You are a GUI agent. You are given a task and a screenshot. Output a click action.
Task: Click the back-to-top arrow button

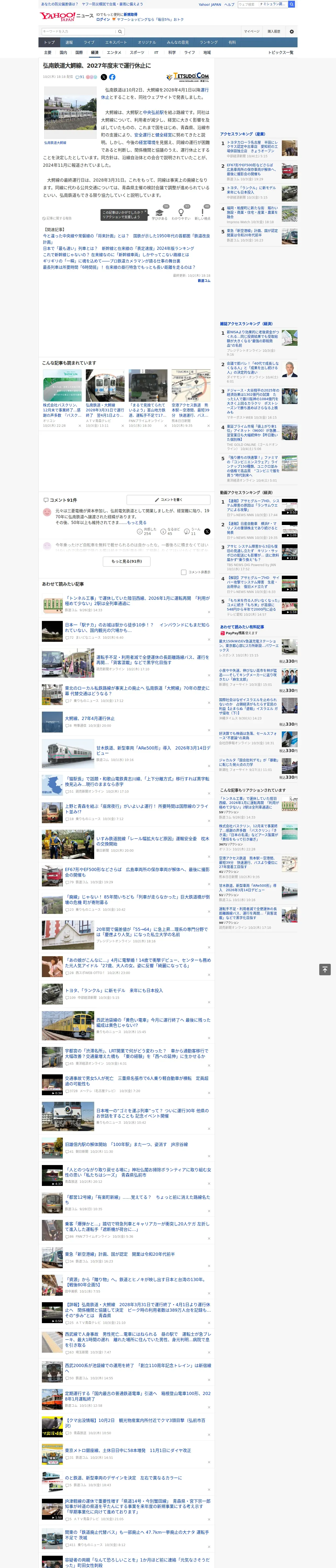(325, 970)
